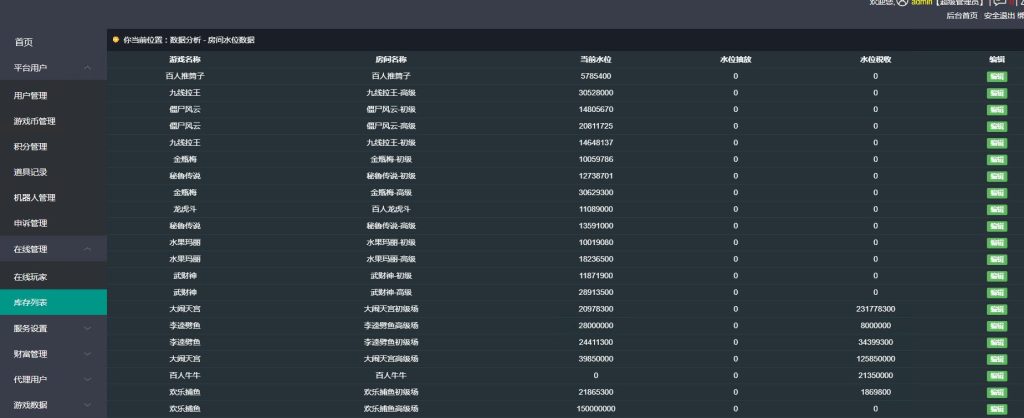The width and height of the screenshot is (1024, 418).
Task: Click the yellow location marker icon
Action: (x=116, y=40)
